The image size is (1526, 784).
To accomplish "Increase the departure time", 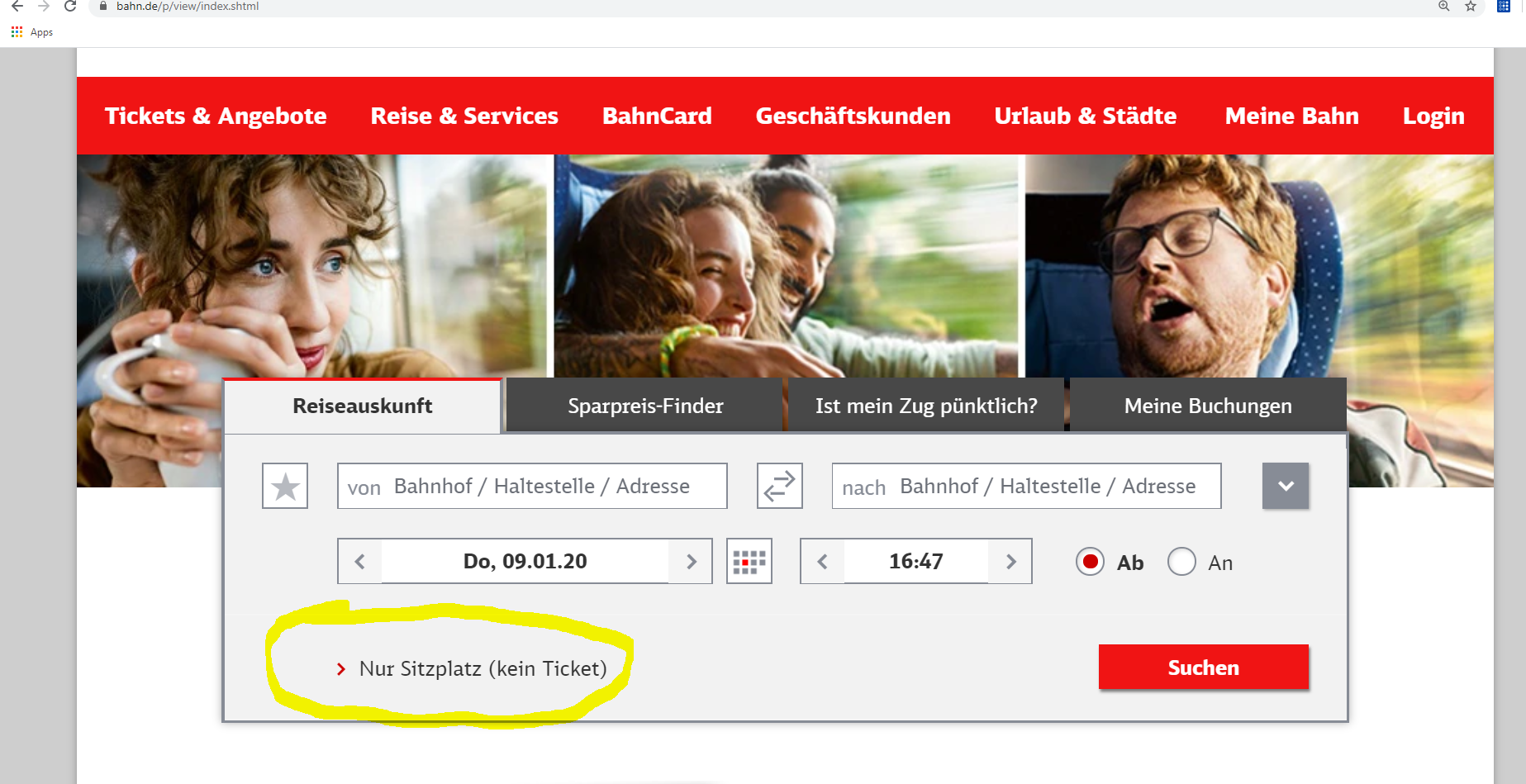I will 1010,562.
